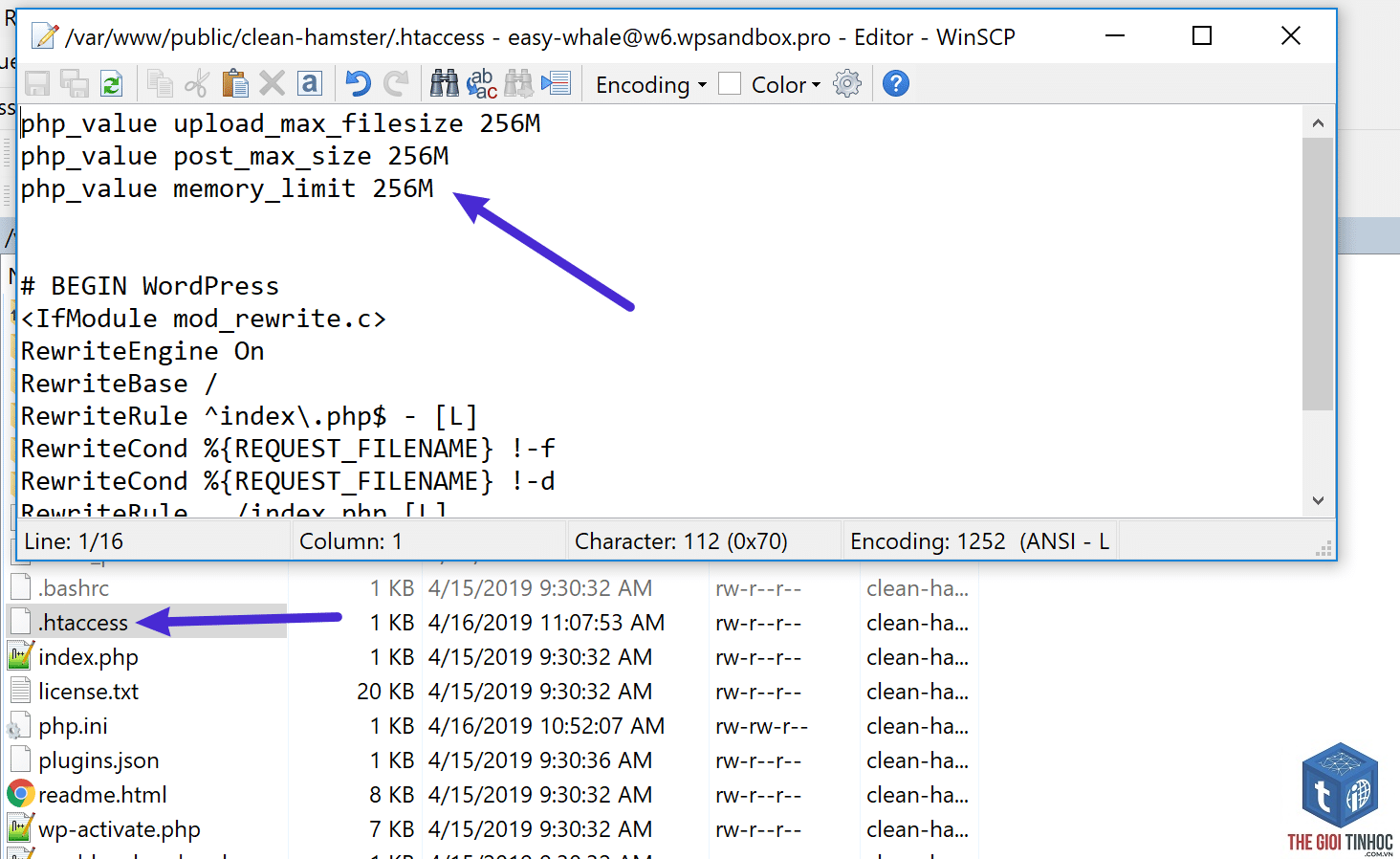Click the index.php file icon
This screenshot has width=1400, height=859.
pos(20,656)
